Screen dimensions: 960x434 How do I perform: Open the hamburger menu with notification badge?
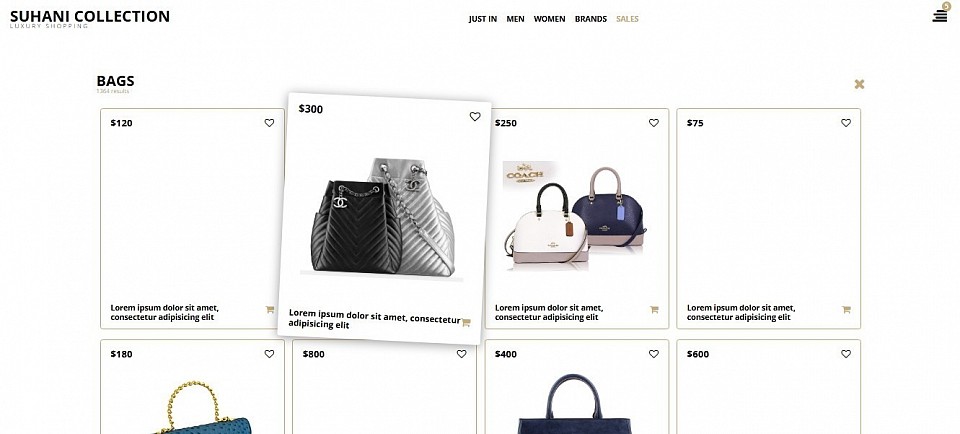pos(940,14)
